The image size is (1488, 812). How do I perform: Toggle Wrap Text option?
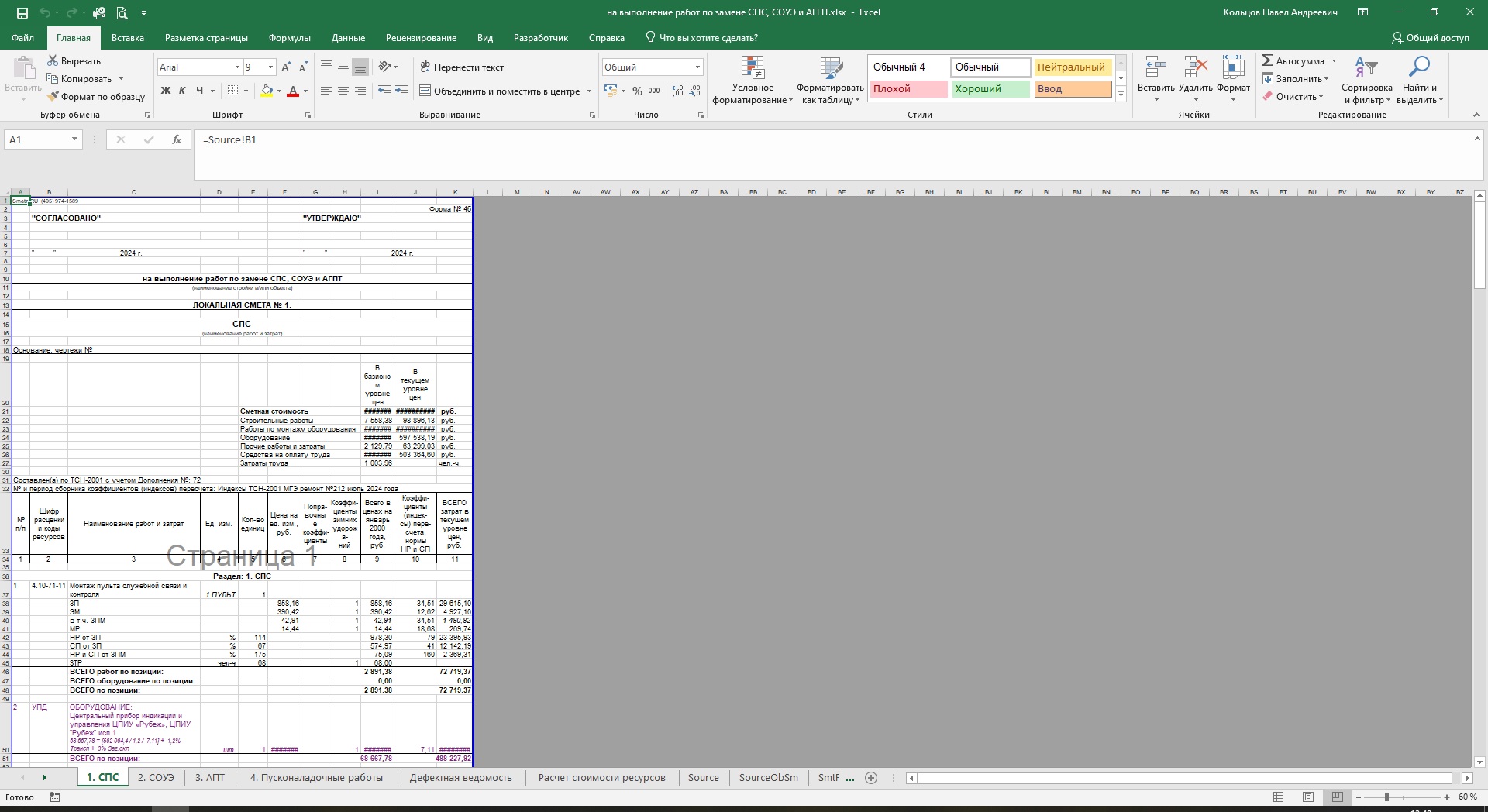462,67
